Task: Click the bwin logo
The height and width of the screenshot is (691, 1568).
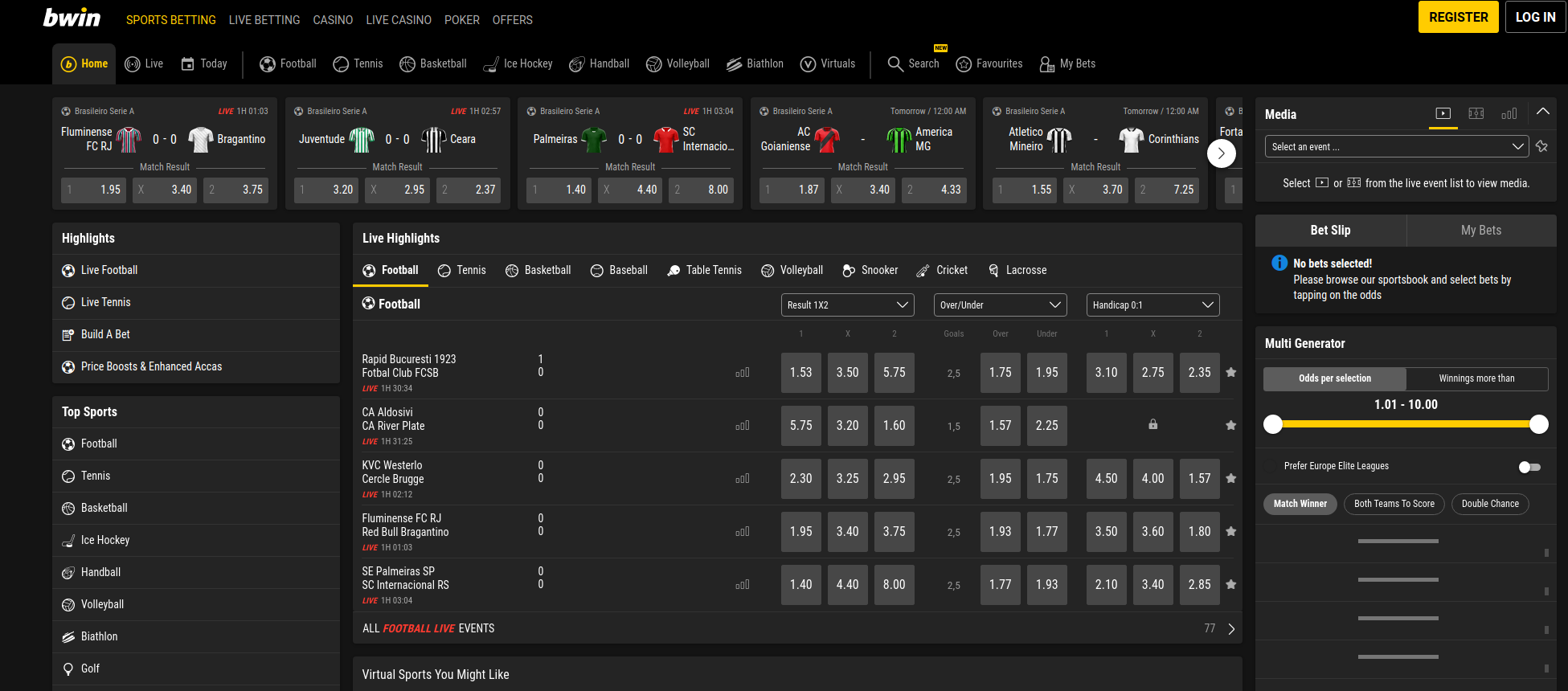Action: 72,18
